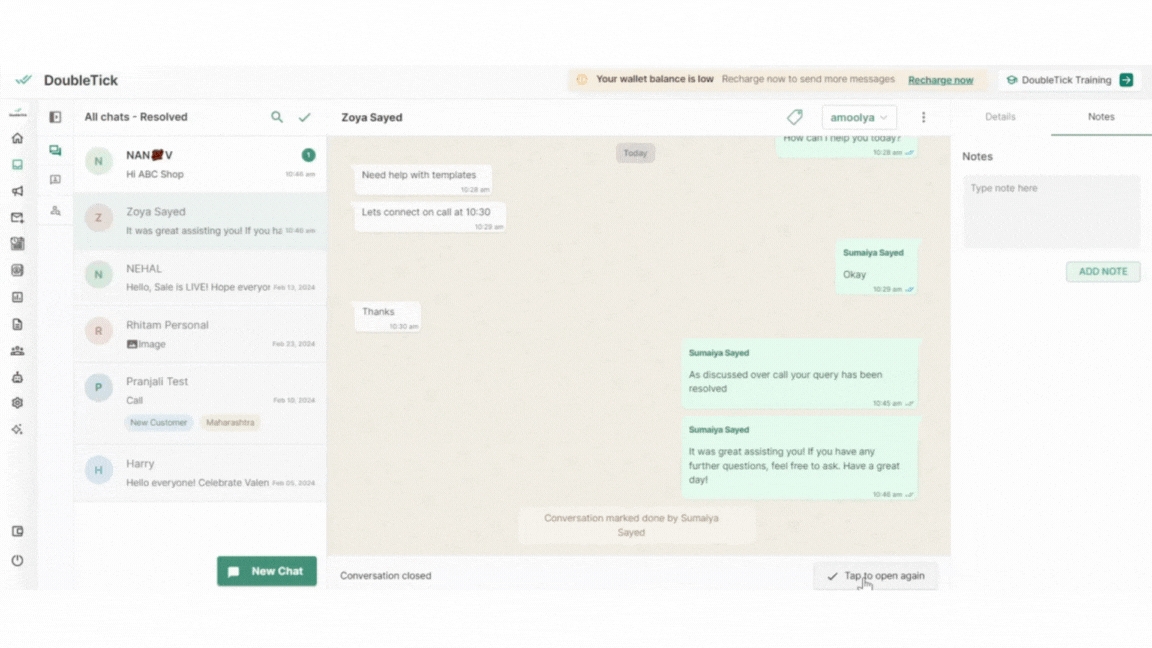This screenshot has width=1152, height=648.
Task: Open the three-dot chat options menu
Action: [x=923, y=117]
